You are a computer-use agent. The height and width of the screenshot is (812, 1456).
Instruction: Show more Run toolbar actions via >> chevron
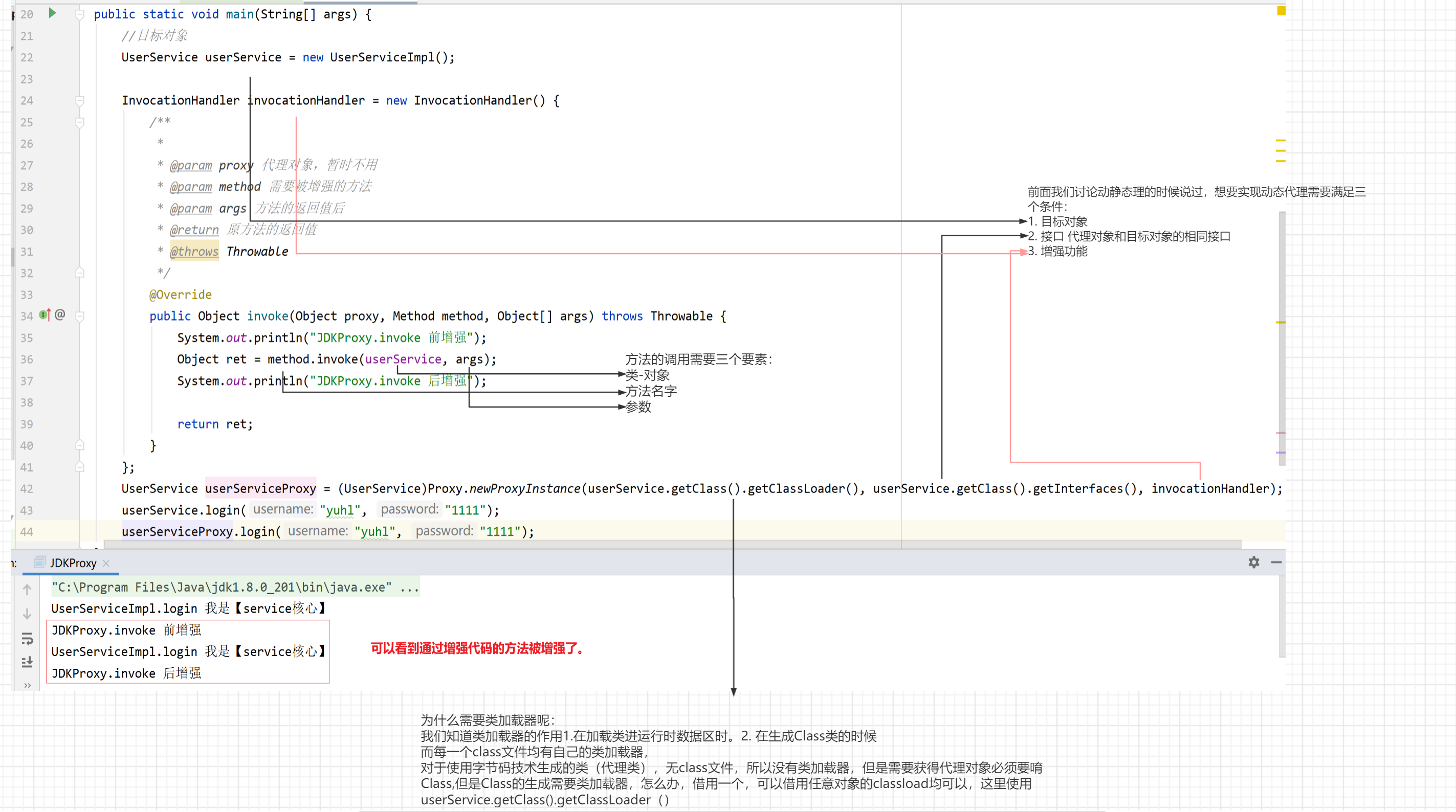[x=27, y=685]
